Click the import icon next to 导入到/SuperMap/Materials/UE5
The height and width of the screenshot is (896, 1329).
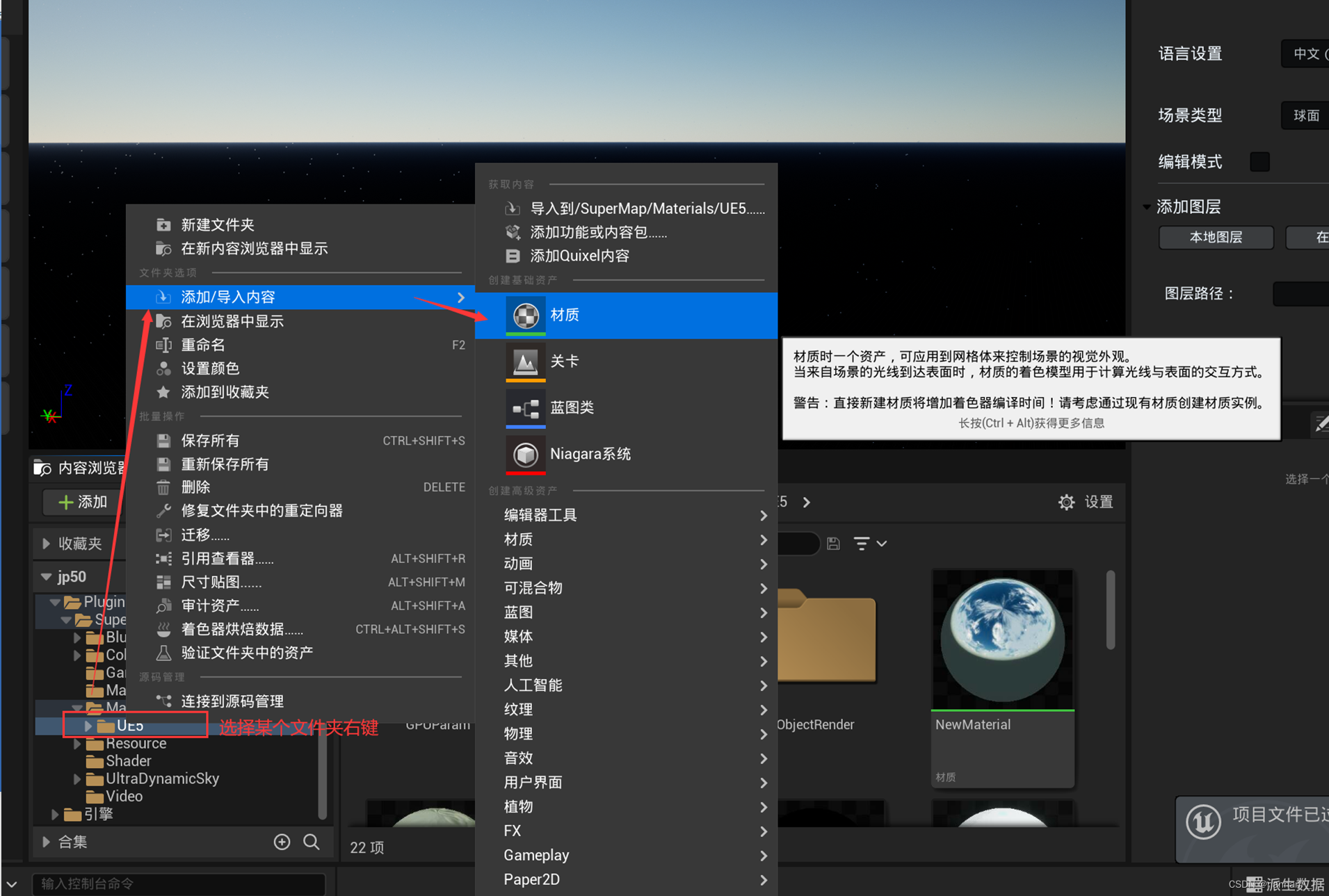coord(513,209)
